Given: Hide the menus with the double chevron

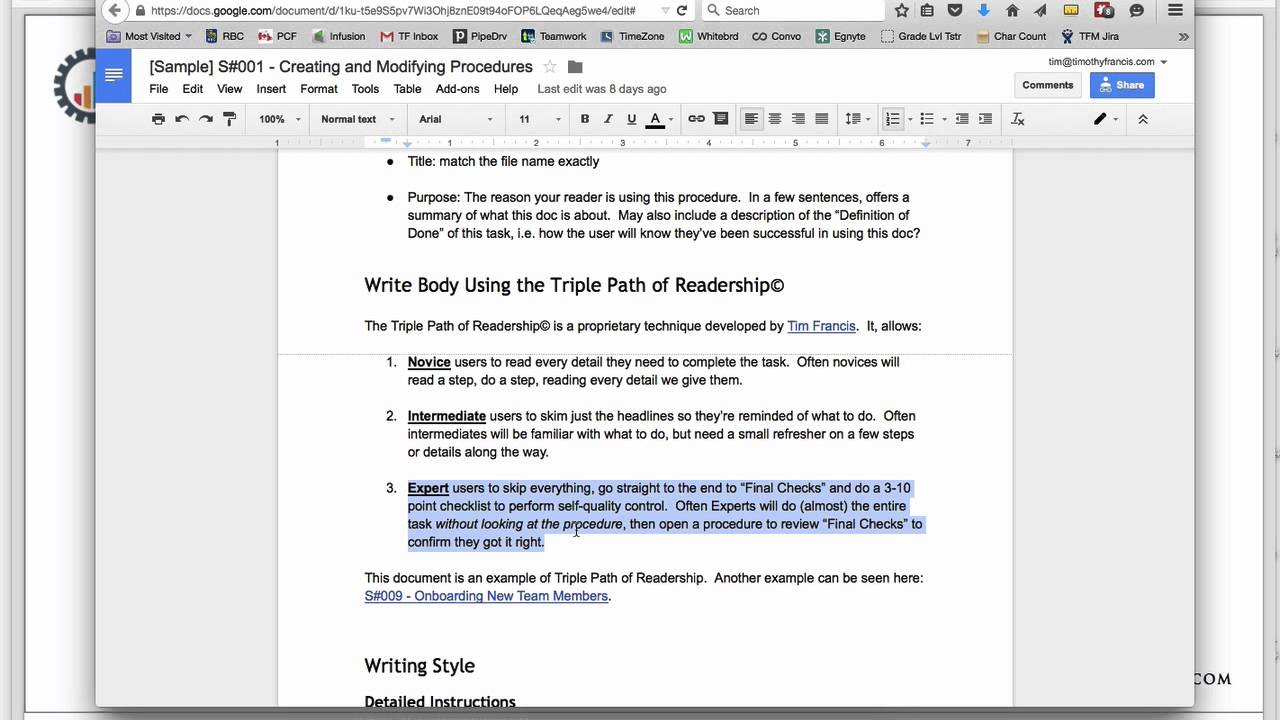Looking at the screenshot, I should point(1143,119).
